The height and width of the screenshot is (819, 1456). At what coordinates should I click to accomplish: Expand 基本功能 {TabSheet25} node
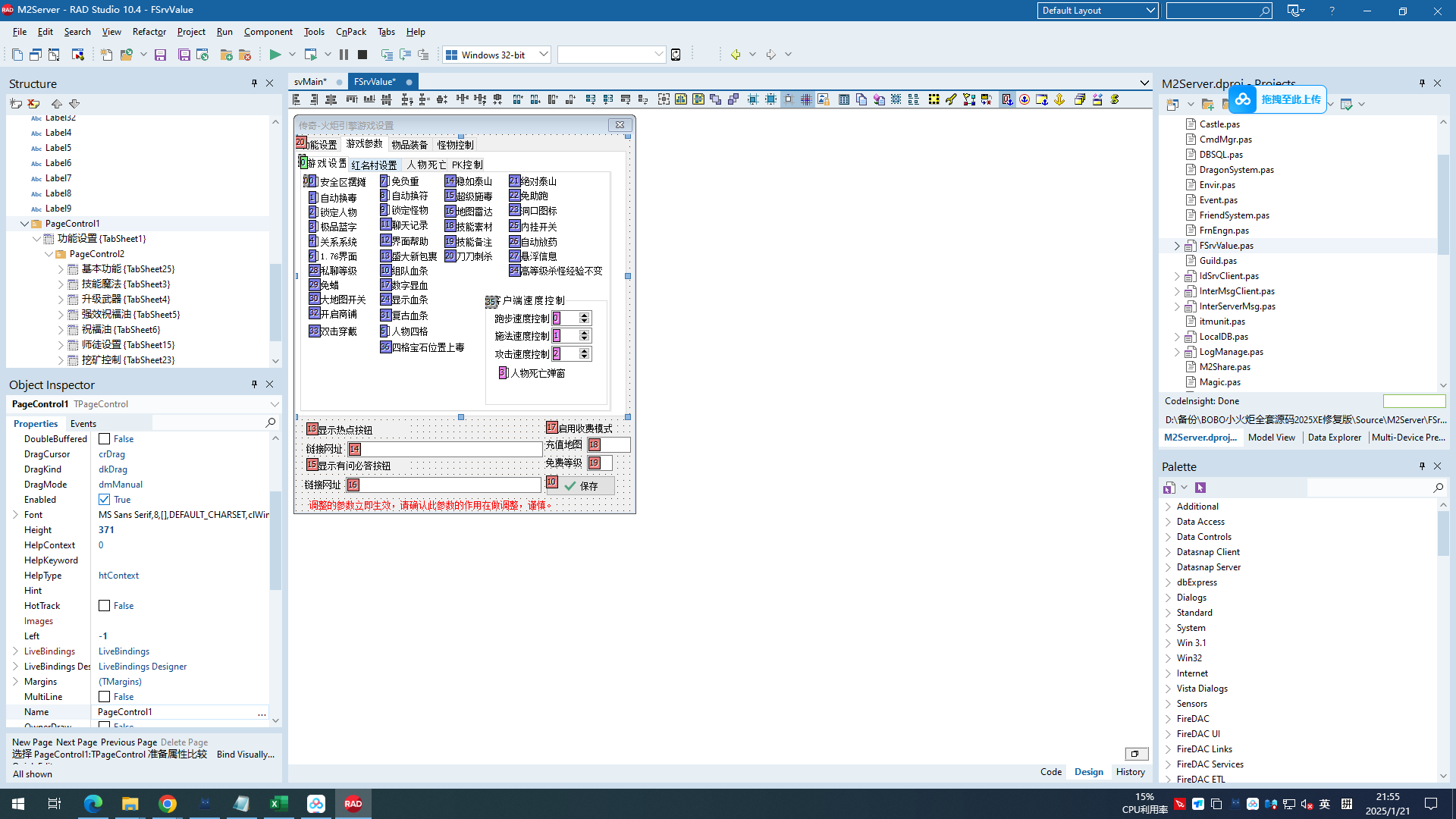pos(61,269)
